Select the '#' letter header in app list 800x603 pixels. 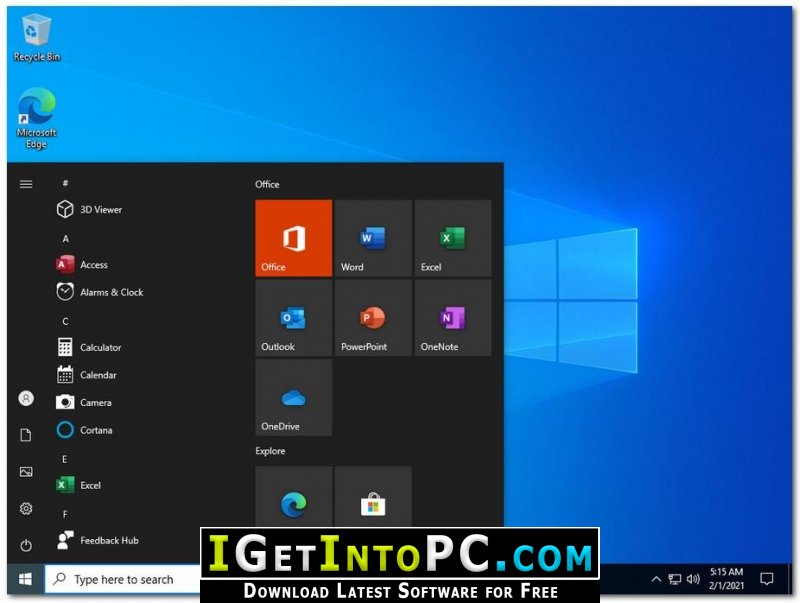(65, 183)
